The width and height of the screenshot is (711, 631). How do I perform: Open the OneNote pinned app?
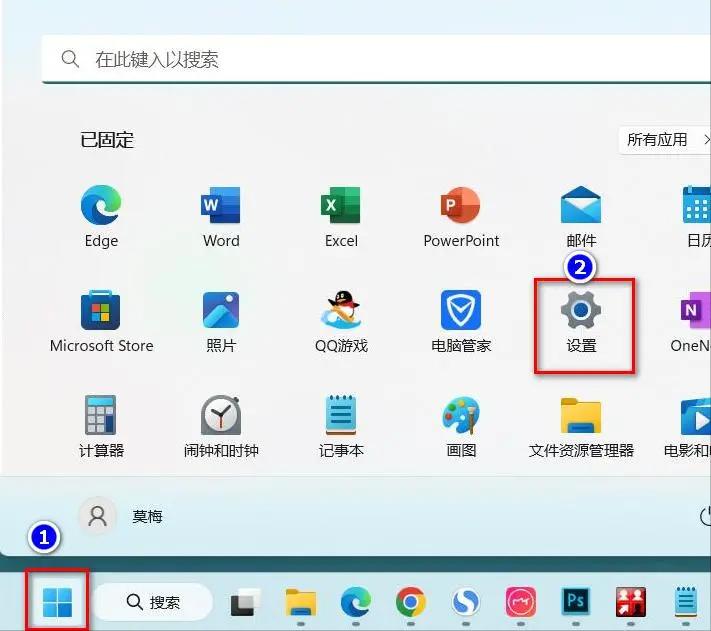[x=691, y=321]
